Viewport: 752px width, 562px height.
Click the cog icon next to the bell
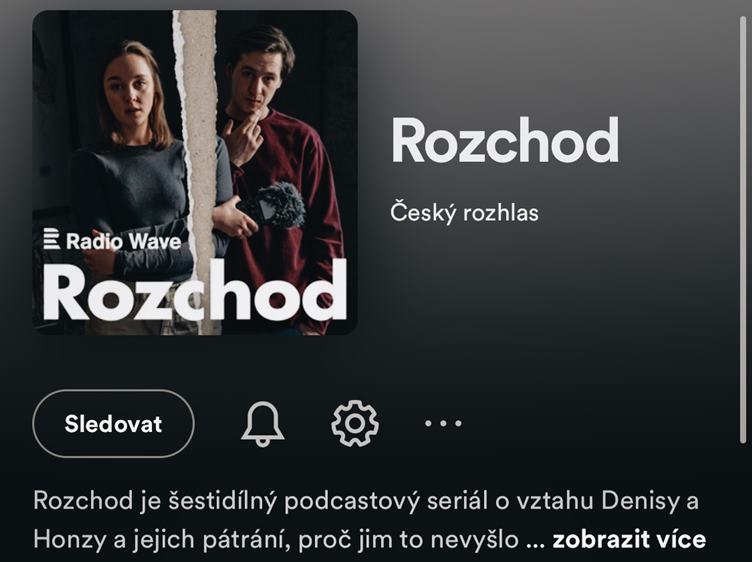click(355, 424)
